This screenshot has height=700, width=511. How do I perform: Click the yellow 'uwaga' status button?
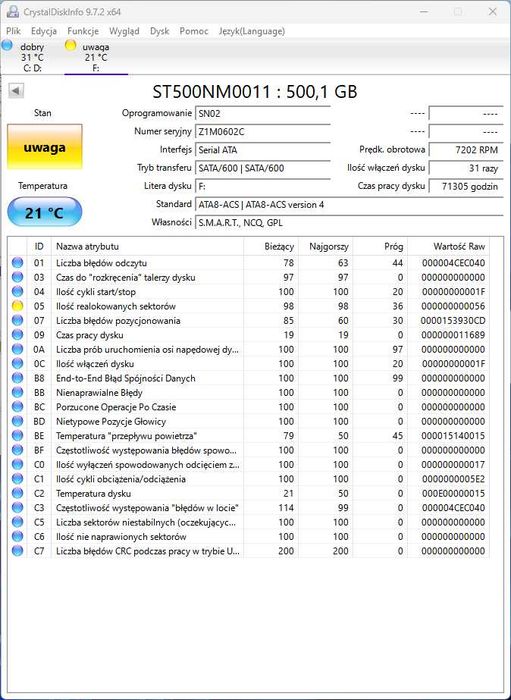tap(45, 147)
